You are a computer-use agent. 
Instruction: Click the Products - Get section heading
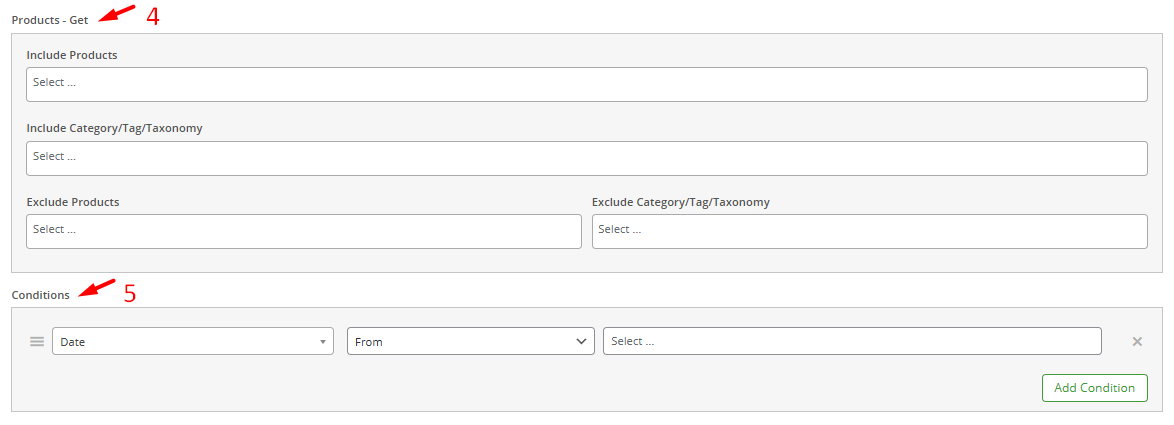coord(50,20)
